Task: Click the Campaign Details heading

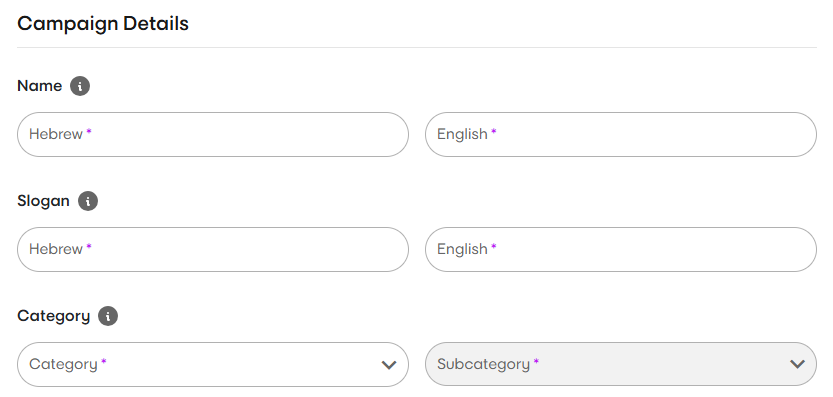Action: coord(103,24)
